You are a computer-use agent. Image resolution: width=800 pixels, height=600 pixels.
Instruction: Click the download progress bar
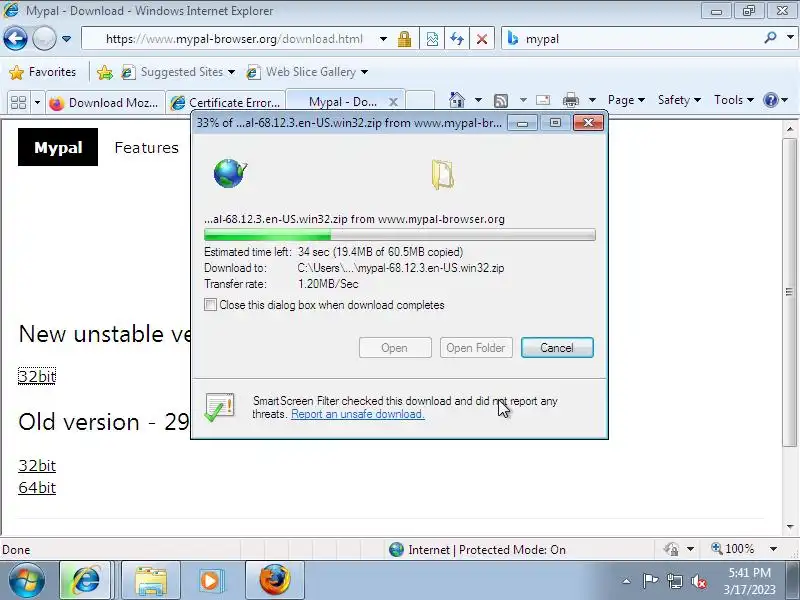[x=399, y=235]
